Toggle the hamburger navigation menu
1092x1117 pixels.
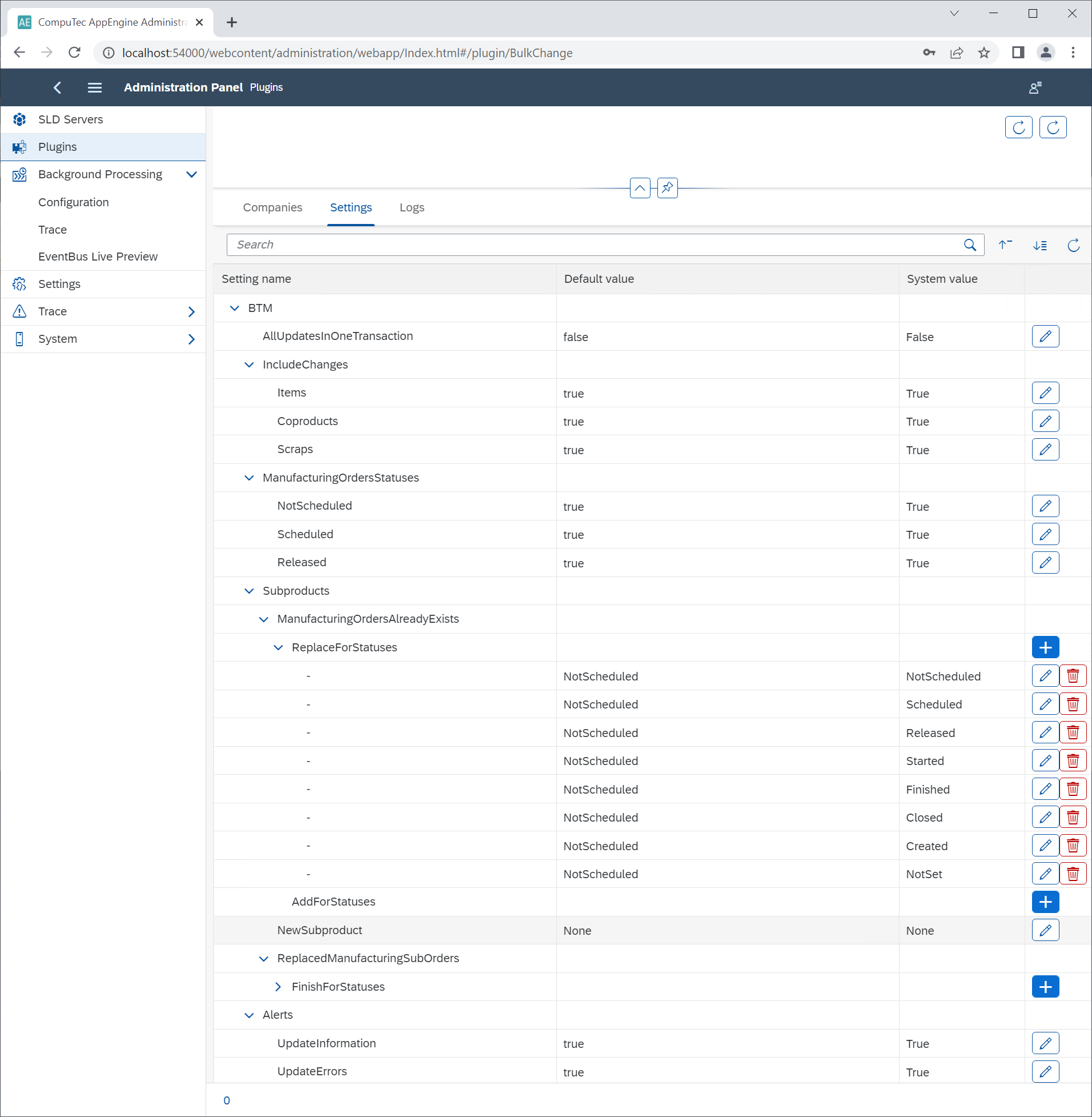pos(95,88)
